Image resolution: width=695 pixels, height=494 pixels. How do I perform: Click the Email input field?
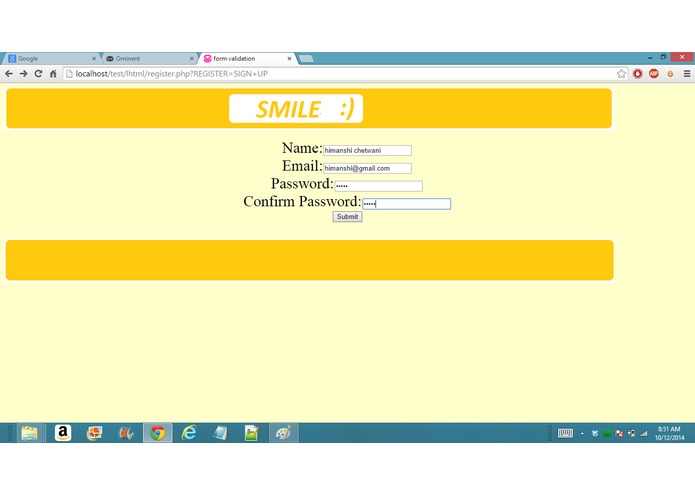point(367,168)
